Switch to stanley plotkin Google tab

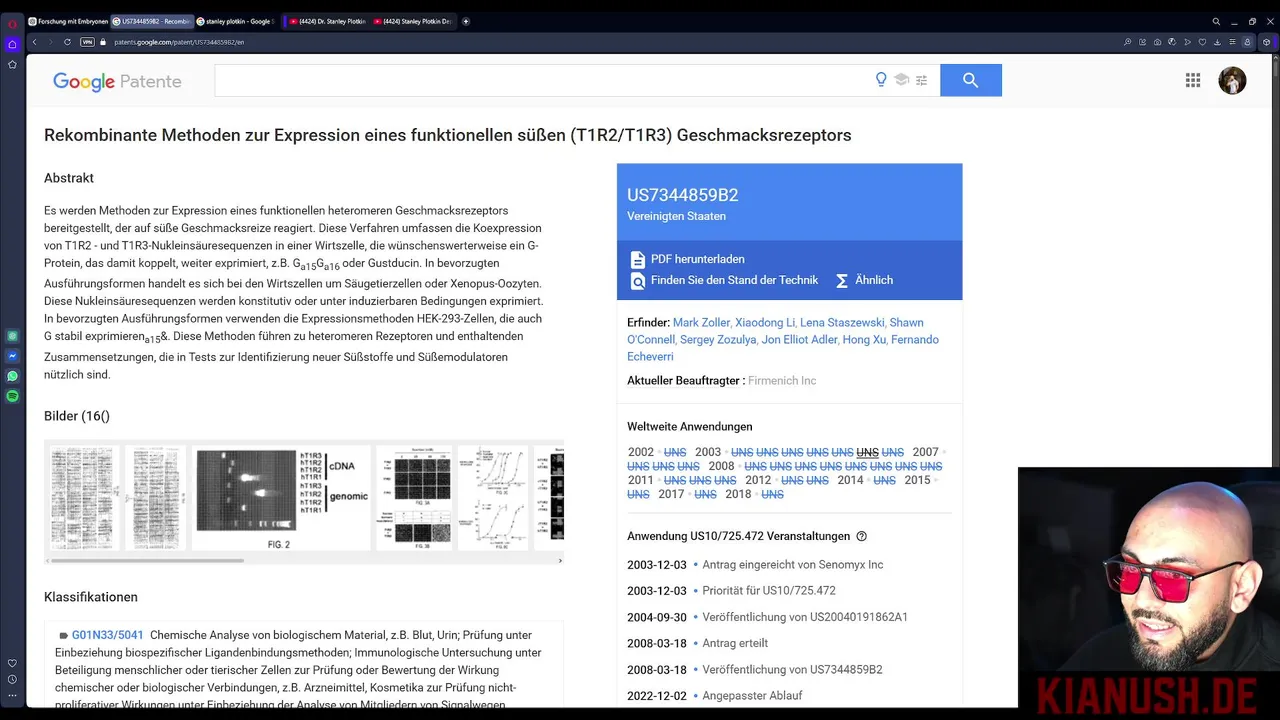coord(238,21)
